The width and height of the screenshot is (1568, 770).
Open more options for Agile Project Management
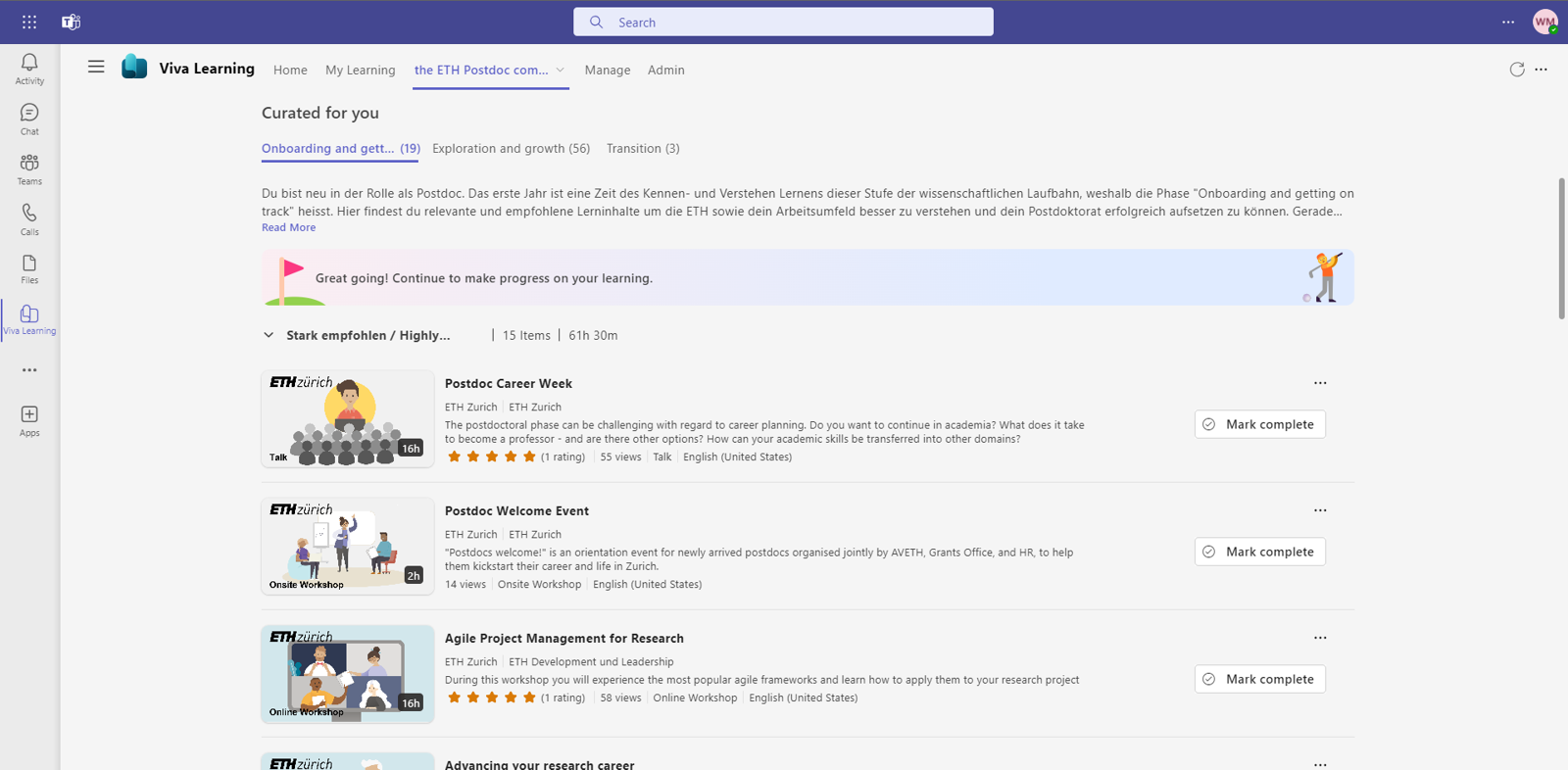[1320, 638]
